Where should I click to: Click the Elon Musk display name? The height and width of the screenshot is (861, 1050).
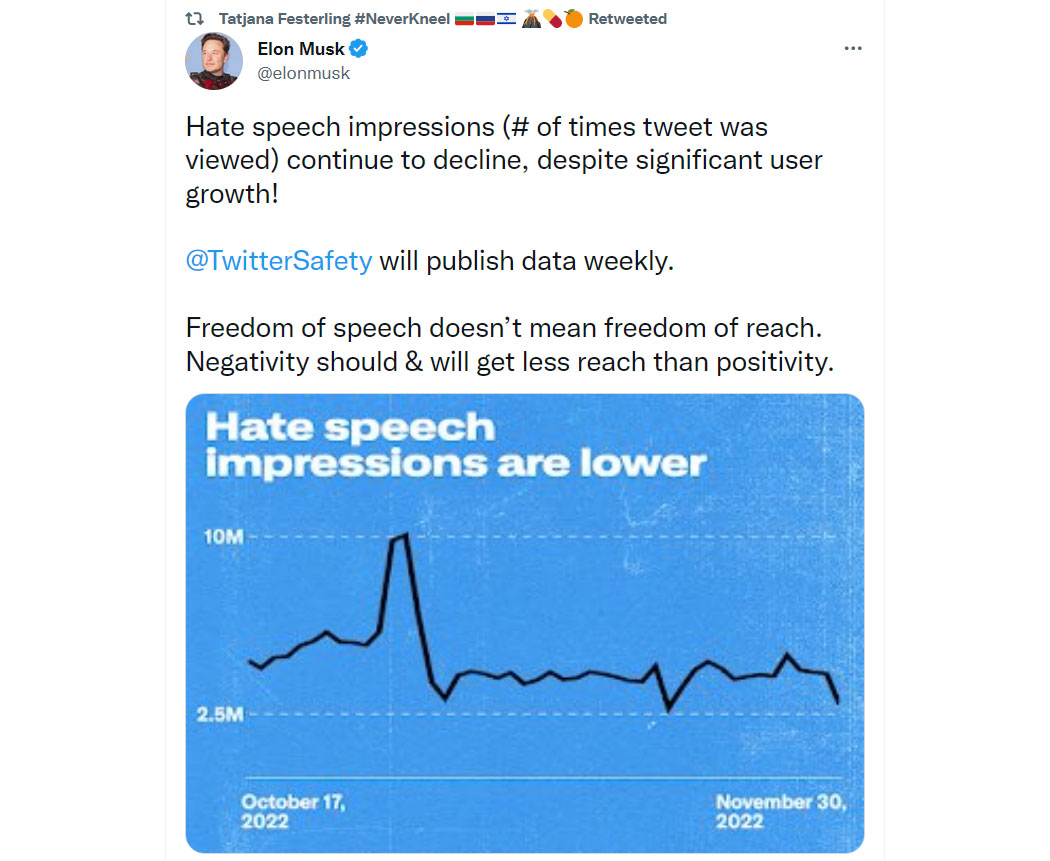coord(301,49)
